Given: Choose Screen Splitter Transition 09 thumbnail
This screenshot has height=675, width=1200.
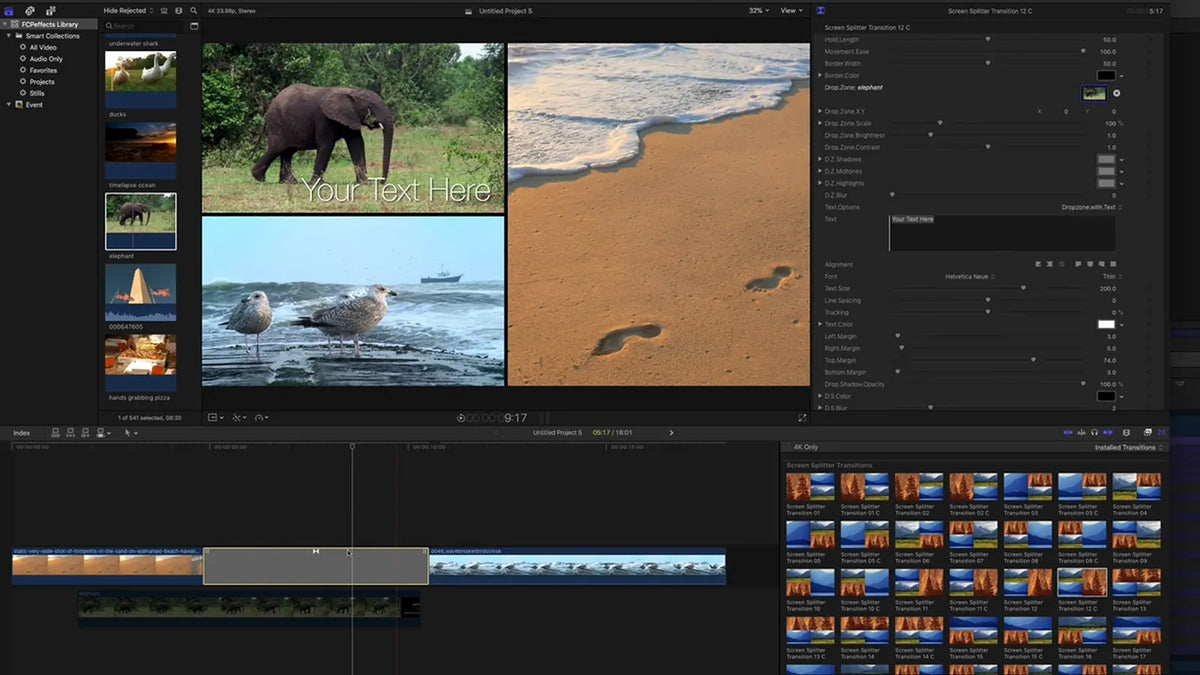Looking at the screenshot, I should [1136, 535].
